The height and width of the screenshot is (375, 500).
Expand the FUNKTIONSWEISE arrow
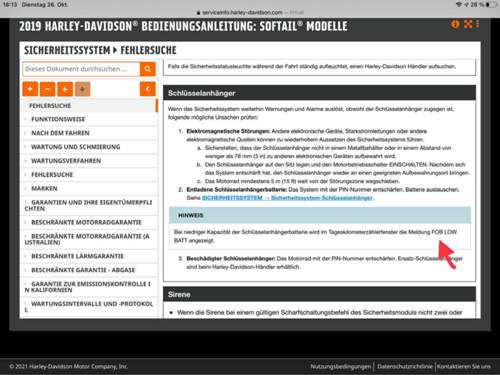(26, 119)
